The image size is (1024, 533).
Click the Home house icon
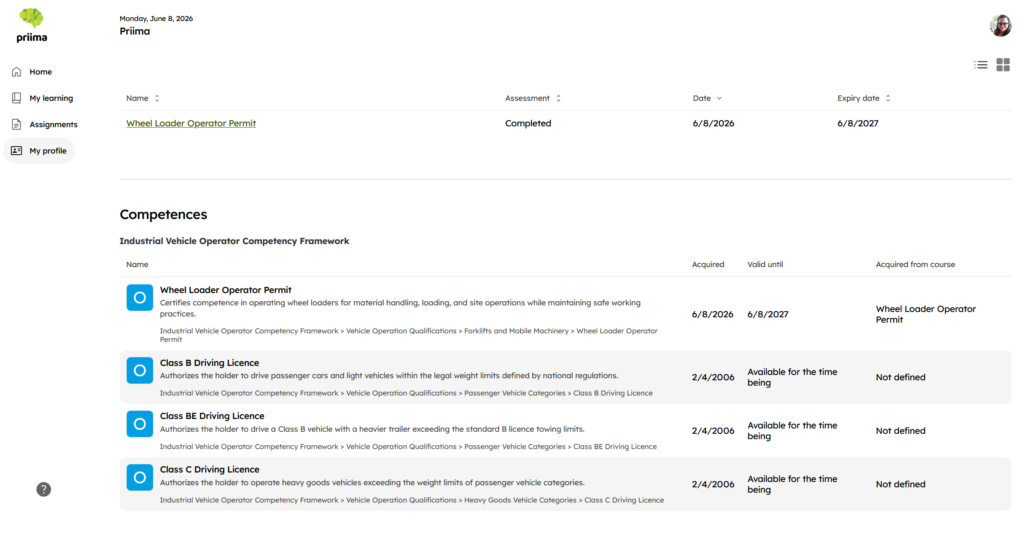click(x=16, y=72)
